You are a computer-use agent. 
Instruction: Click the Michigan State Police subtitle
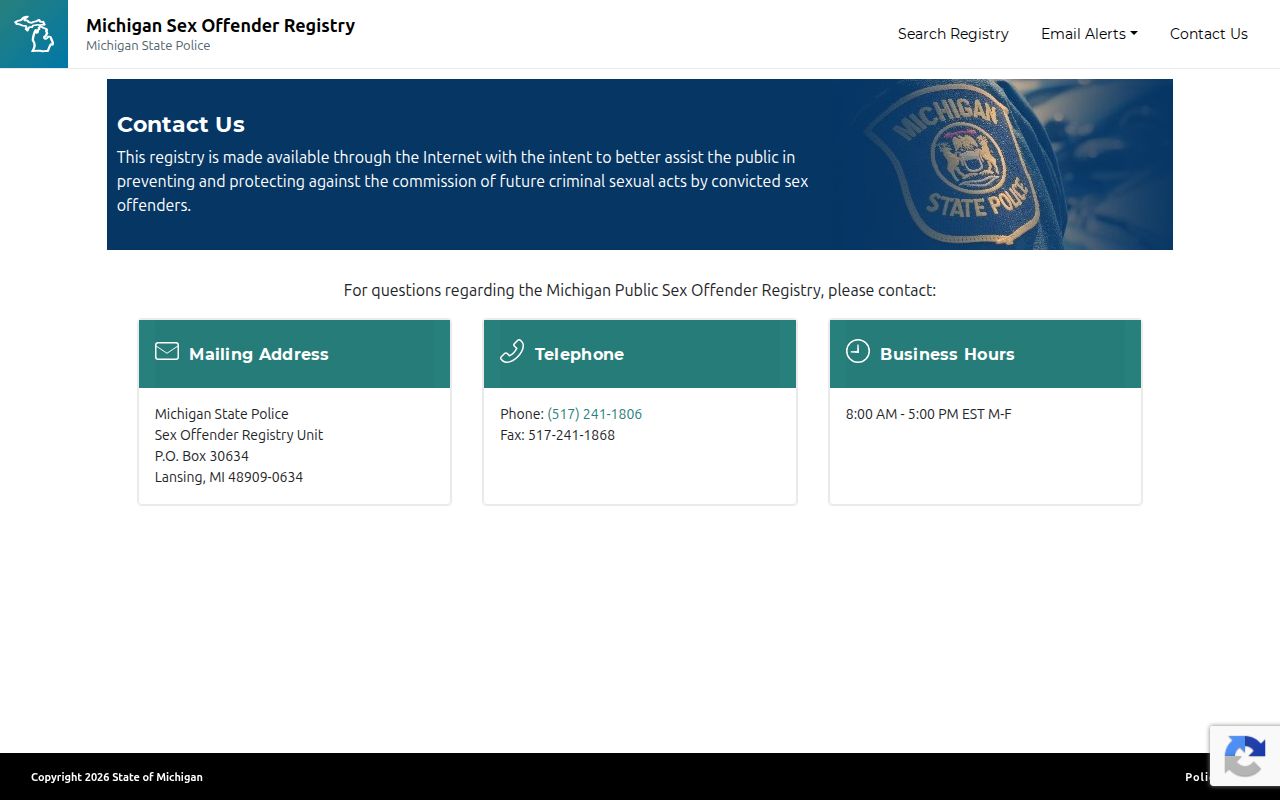148,46
